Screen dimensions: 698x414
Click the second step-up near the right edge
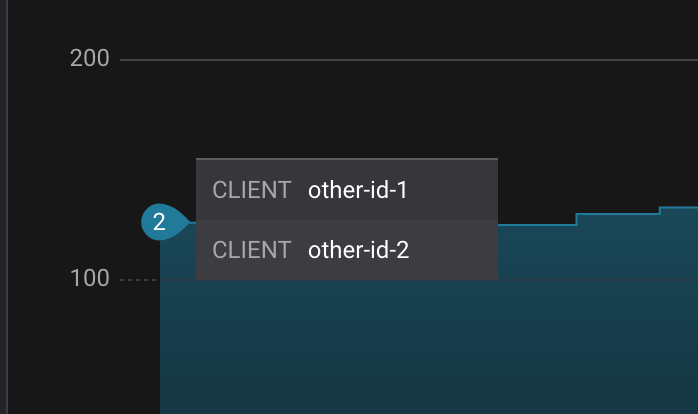click(x=660, y=210)
